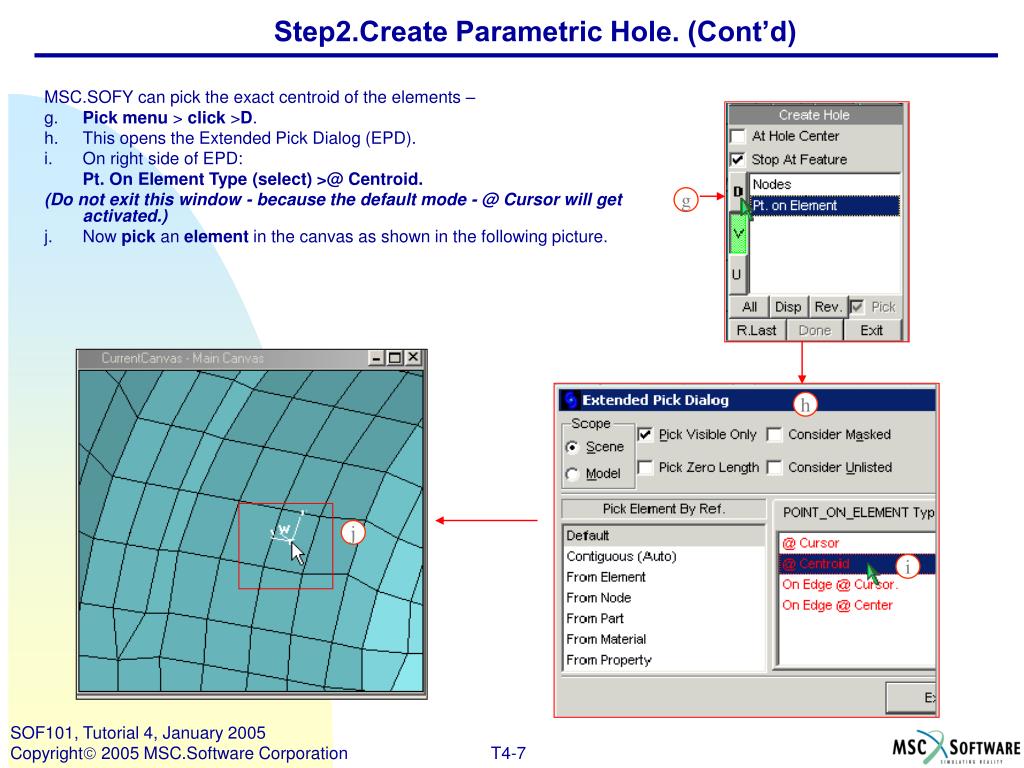
Task: Select On Edge @ Cursor option
Action: pos(857,584)
